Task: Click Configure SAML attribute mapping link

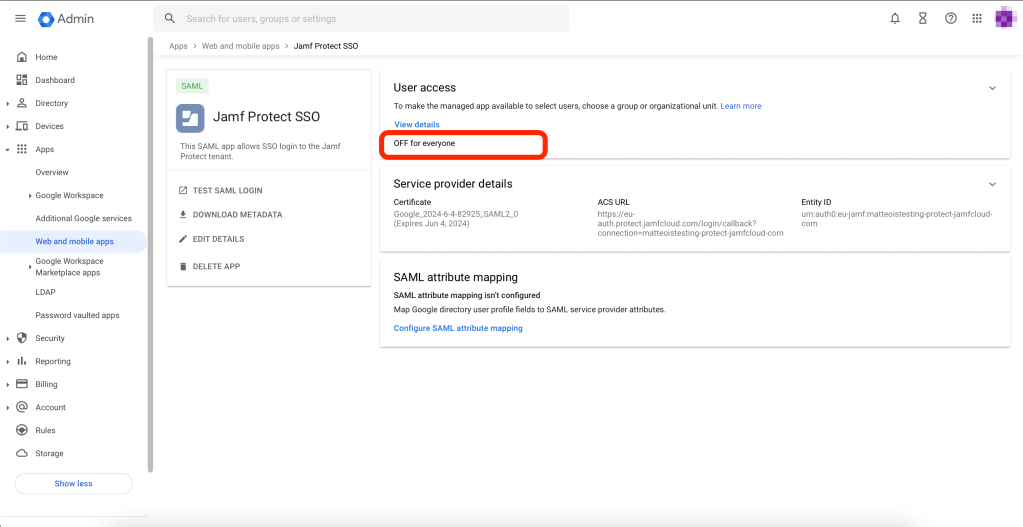Action: point(458,328)
